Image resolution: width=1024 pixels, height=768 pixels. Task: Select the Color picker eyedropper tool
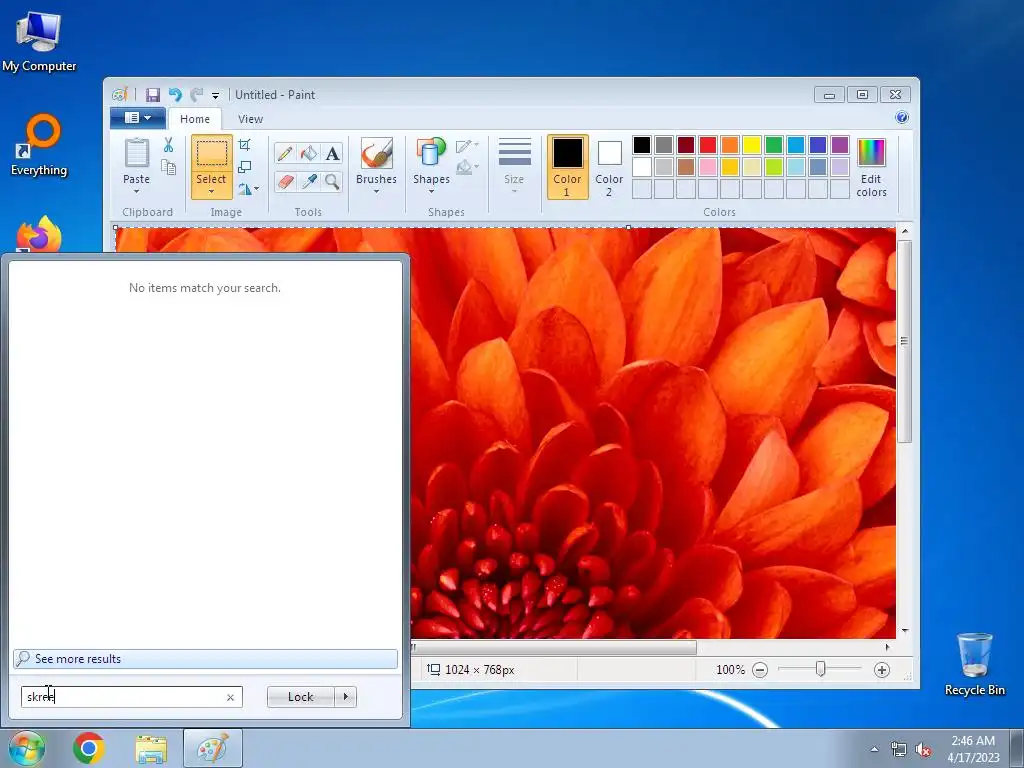click(308, 181)
